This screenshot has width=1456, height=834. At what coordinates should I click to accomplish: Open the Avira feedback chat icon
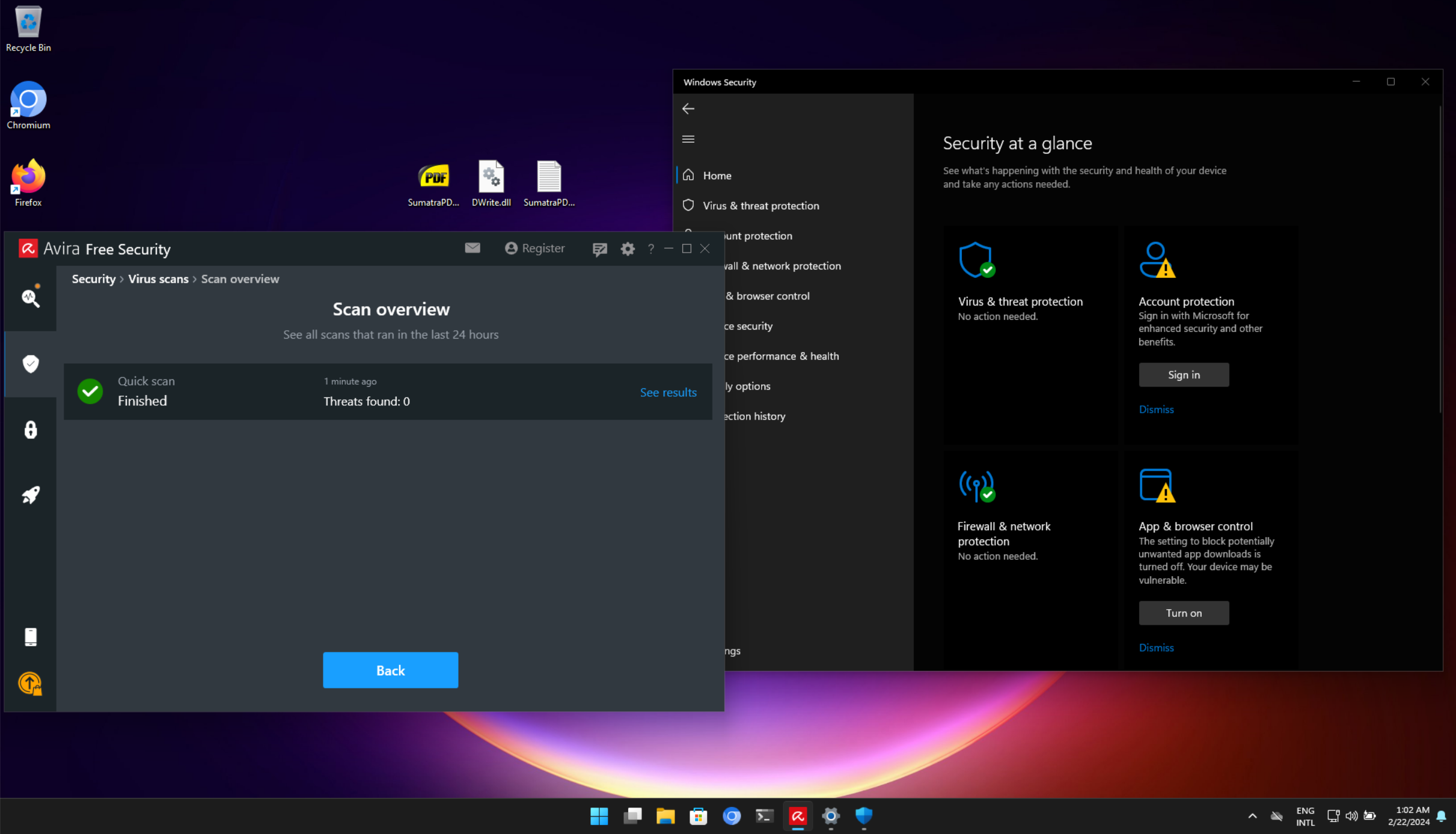[599, 249]
